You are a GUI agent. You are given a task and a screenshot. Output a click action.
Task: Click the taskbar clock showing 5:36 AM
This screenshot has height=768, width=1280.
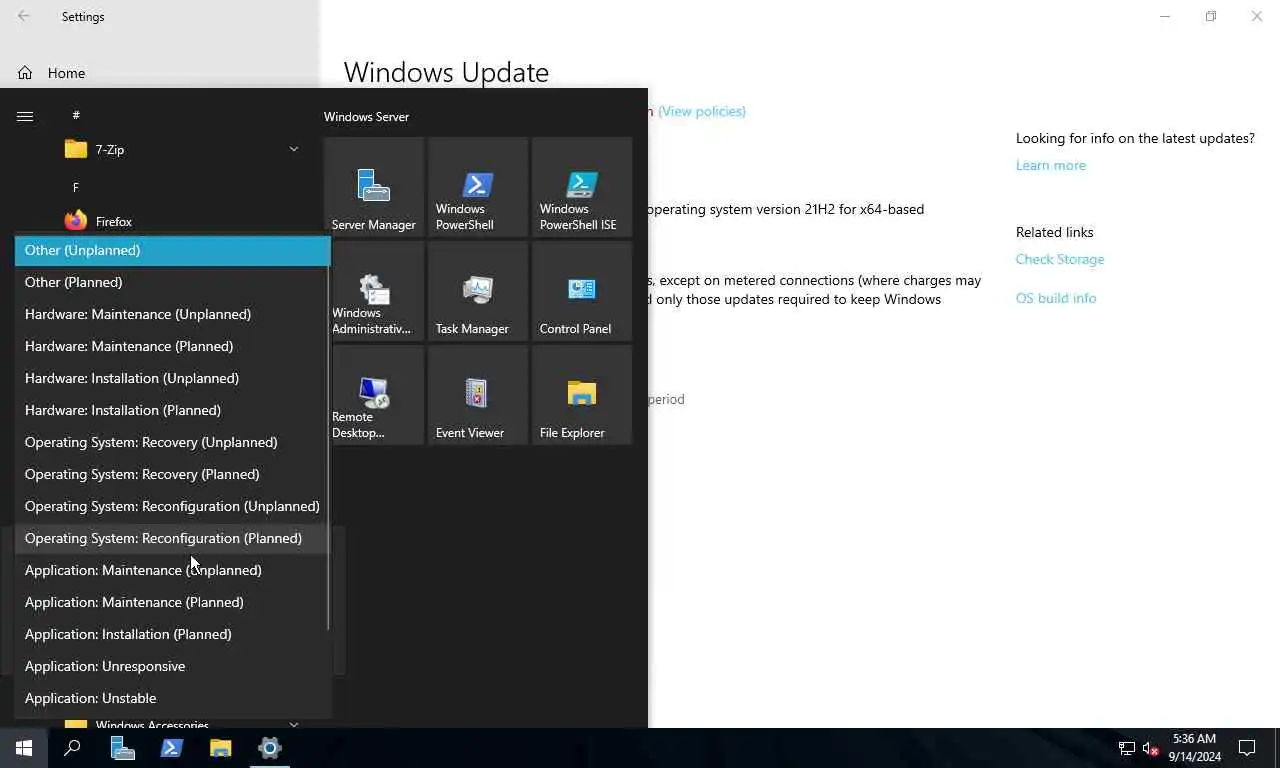click(x=1194, y=748)
